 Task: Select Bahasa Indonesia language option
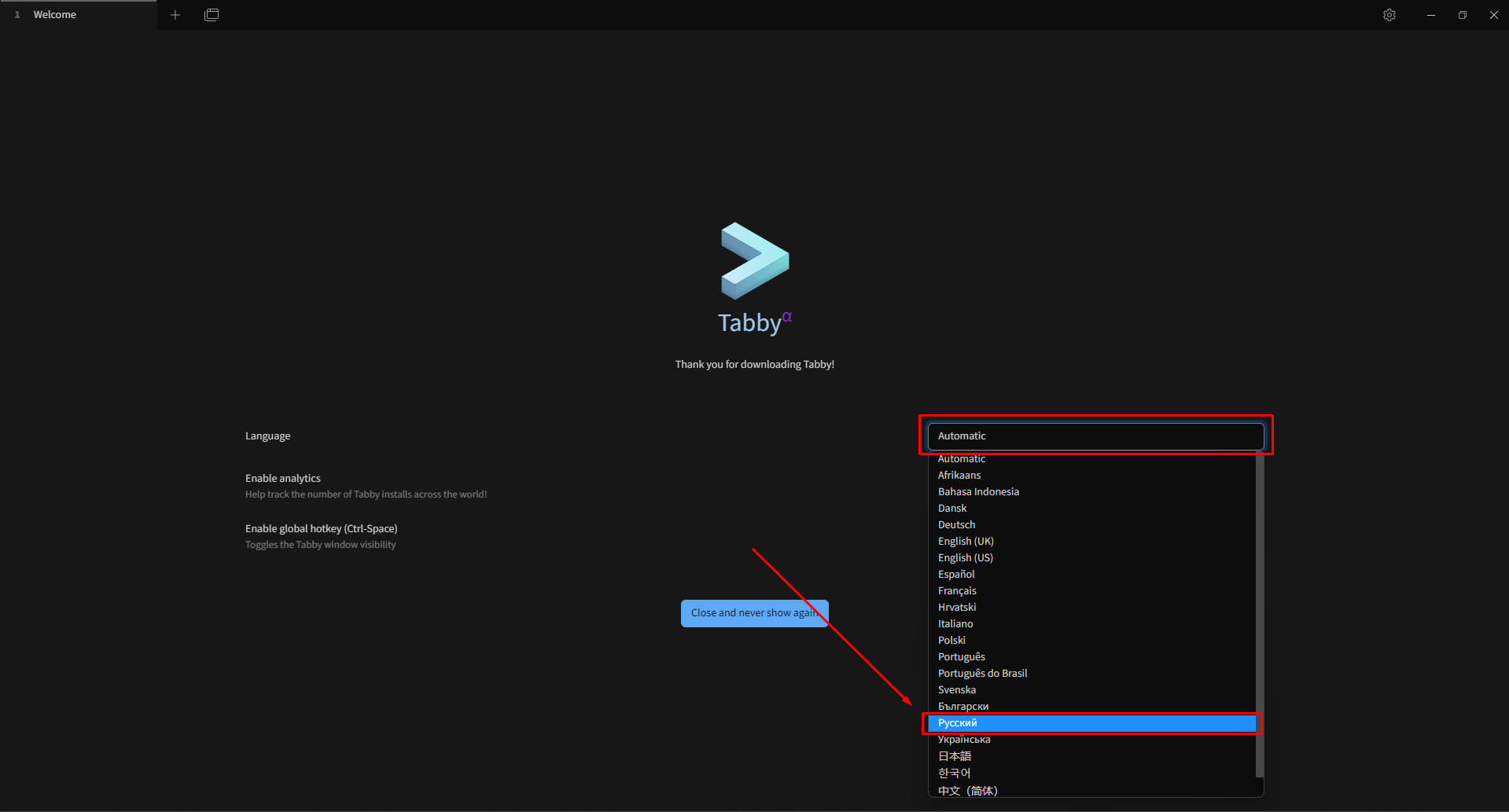1091,492
